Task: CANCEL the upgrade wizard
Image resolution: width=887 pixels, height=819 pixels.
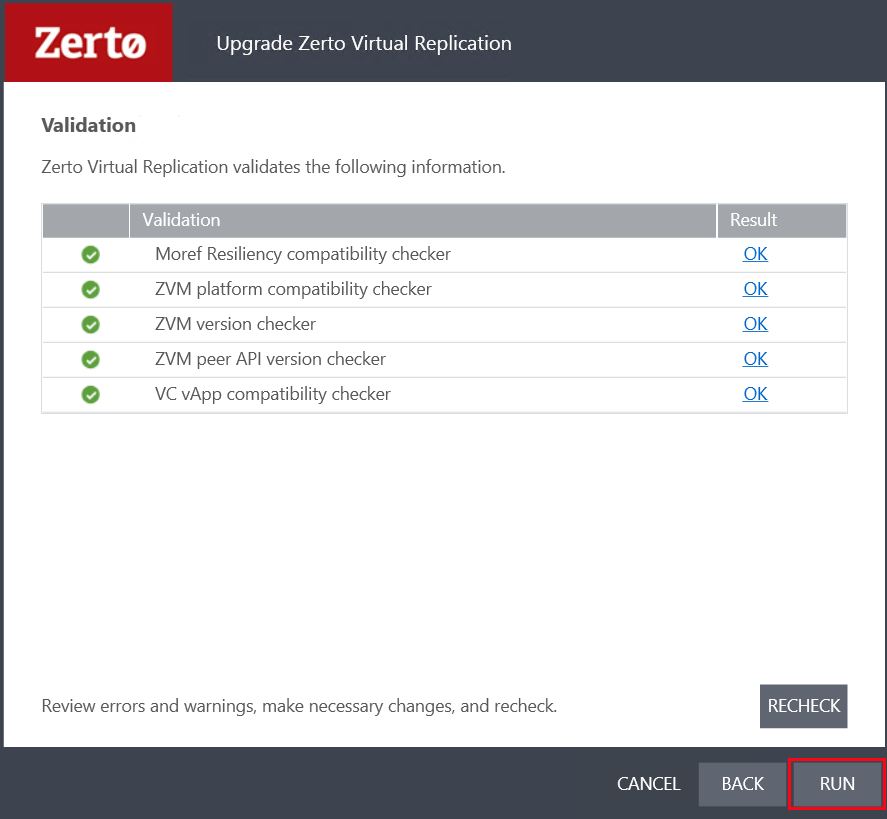Action: tap(648, 784)
